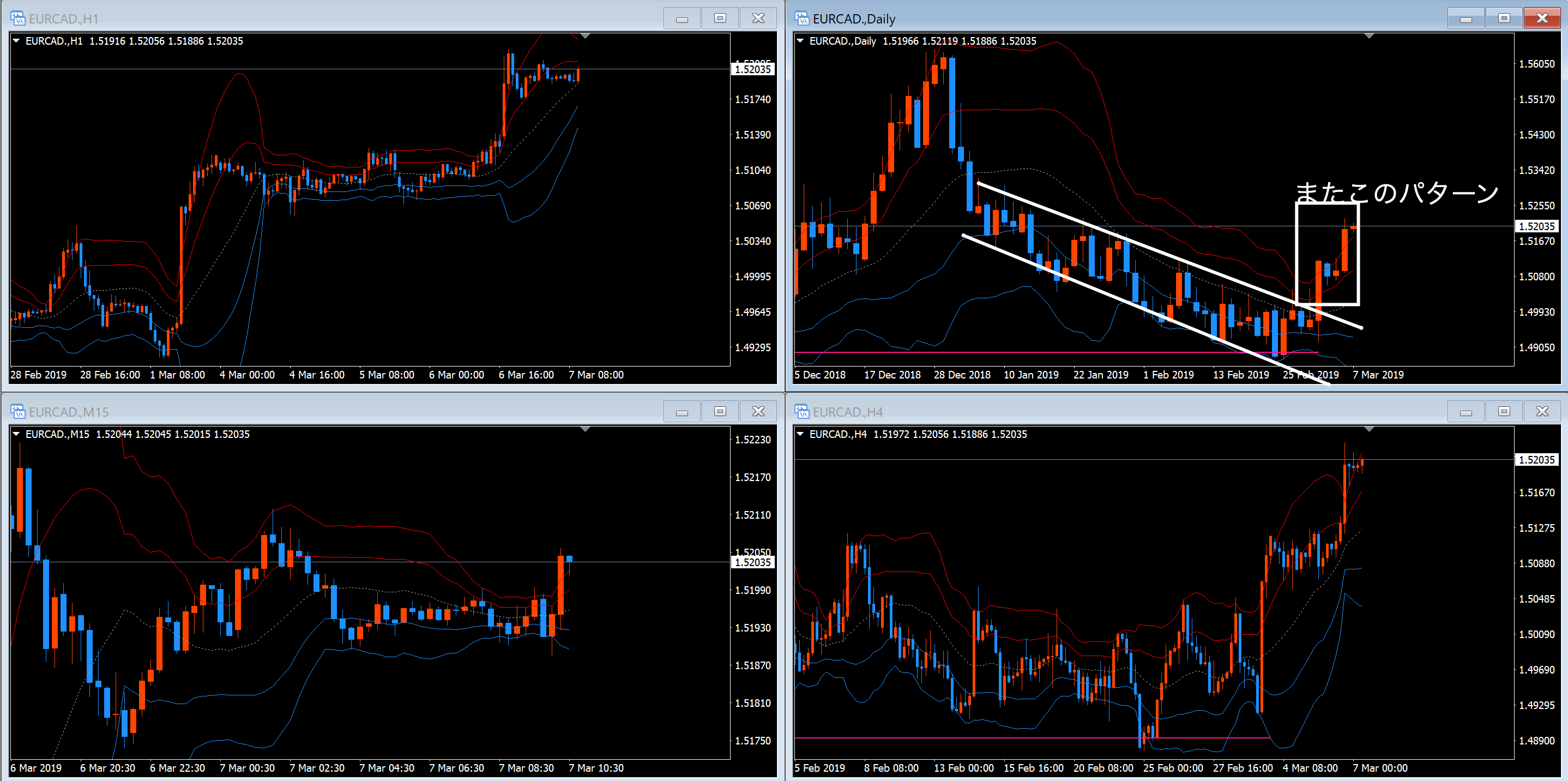Image resolution: width=1568 pixels, height=781 pixels.
Task: Expand the triangle next to EURCAD.,M15 label
Action: click(x=16, y=434)
